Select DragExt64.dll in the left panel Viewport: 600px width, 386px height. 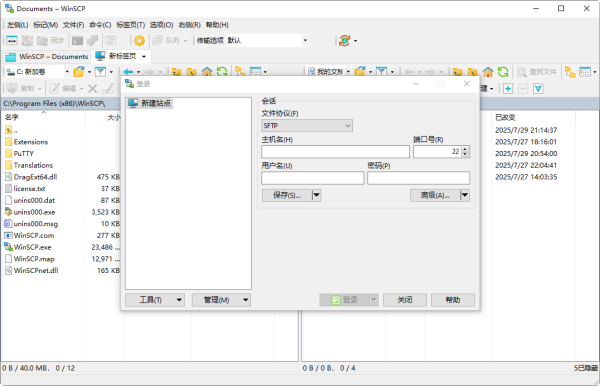pos(35,177)
